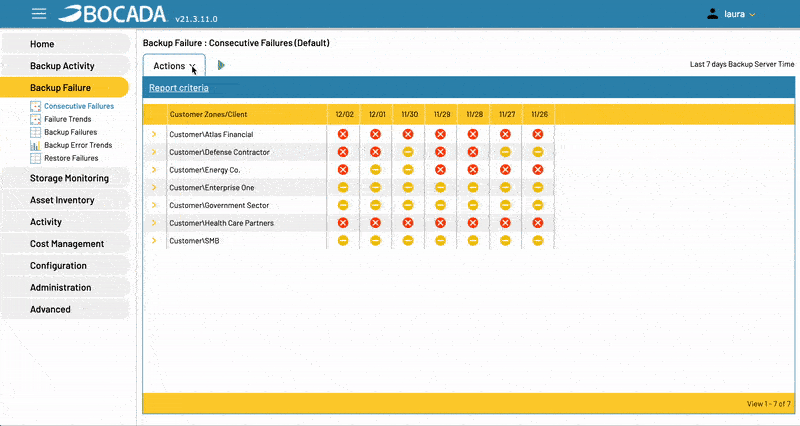Viewport: 800px width, 426px height.
Task: Open the laura user dropdown arrow
Action: [x=752, y=15]
